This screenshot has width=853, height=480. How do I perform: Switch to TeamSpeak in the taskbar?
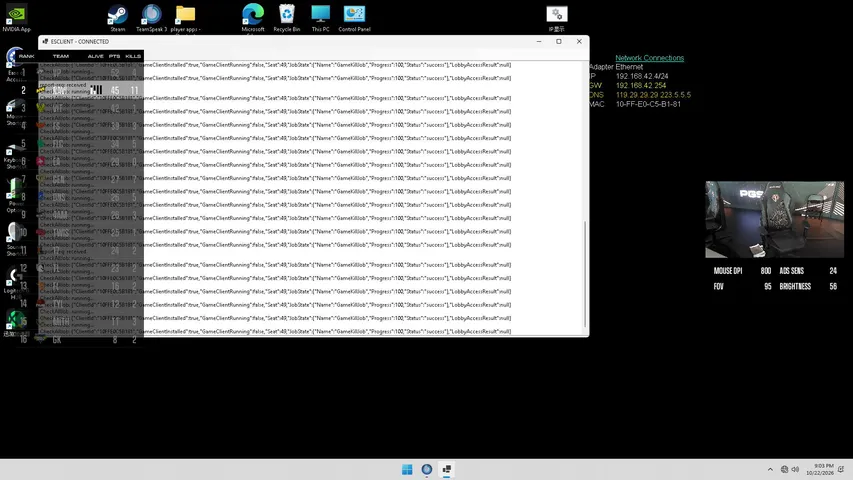[x=426, y=469]
